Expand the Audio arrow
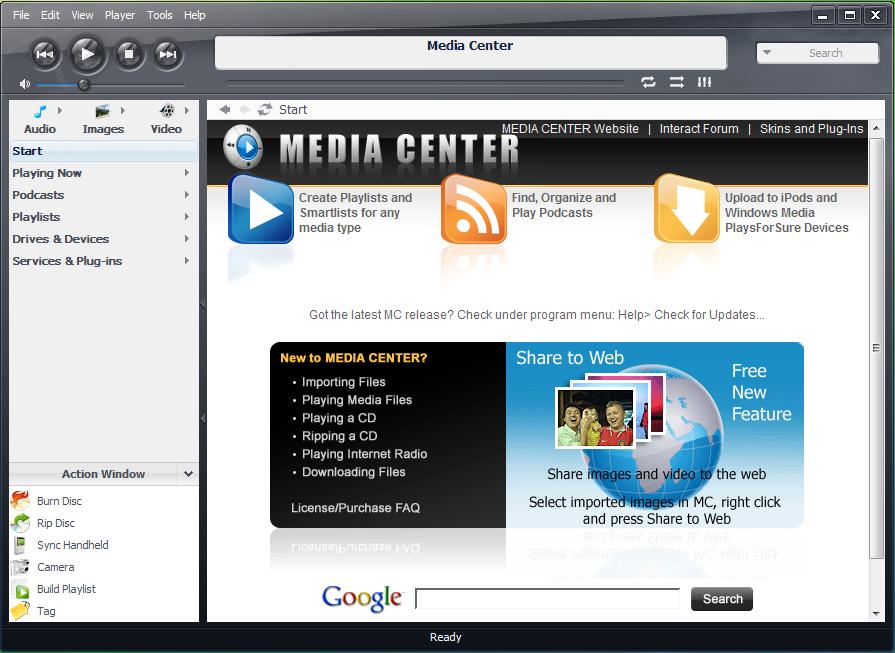Image resolution: width=895 pixels, height=653 pixels. [x=59, y=110]
